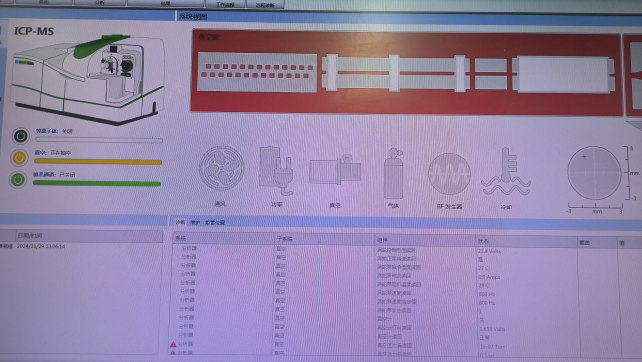This screenshot has width=642, height=362.
Task: Click the ICP-MS title text
Action: (x=34, y=31)
